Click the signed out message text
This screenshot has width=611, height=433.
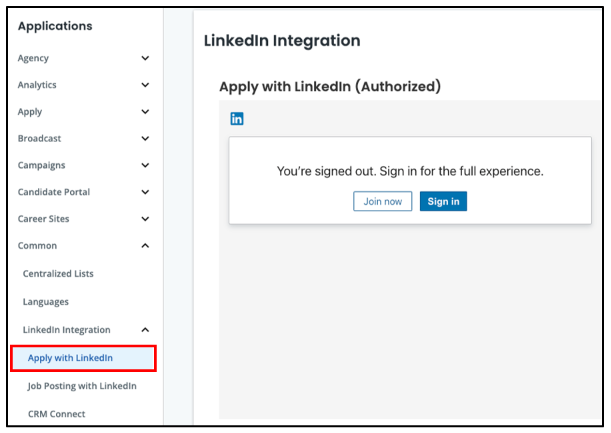pos(410,171)
